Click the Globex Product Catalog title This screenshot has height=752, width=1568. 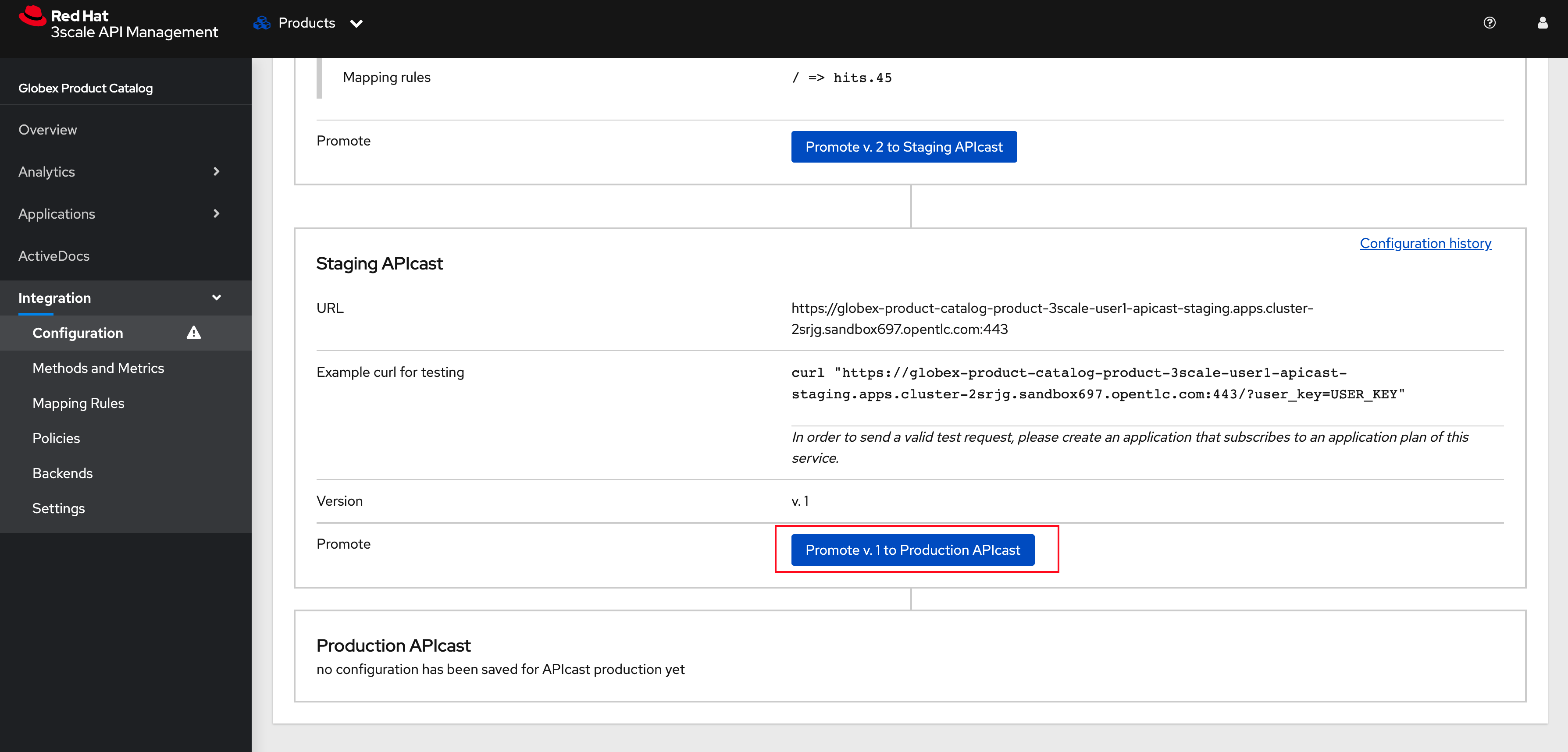(x=85, y=88)
